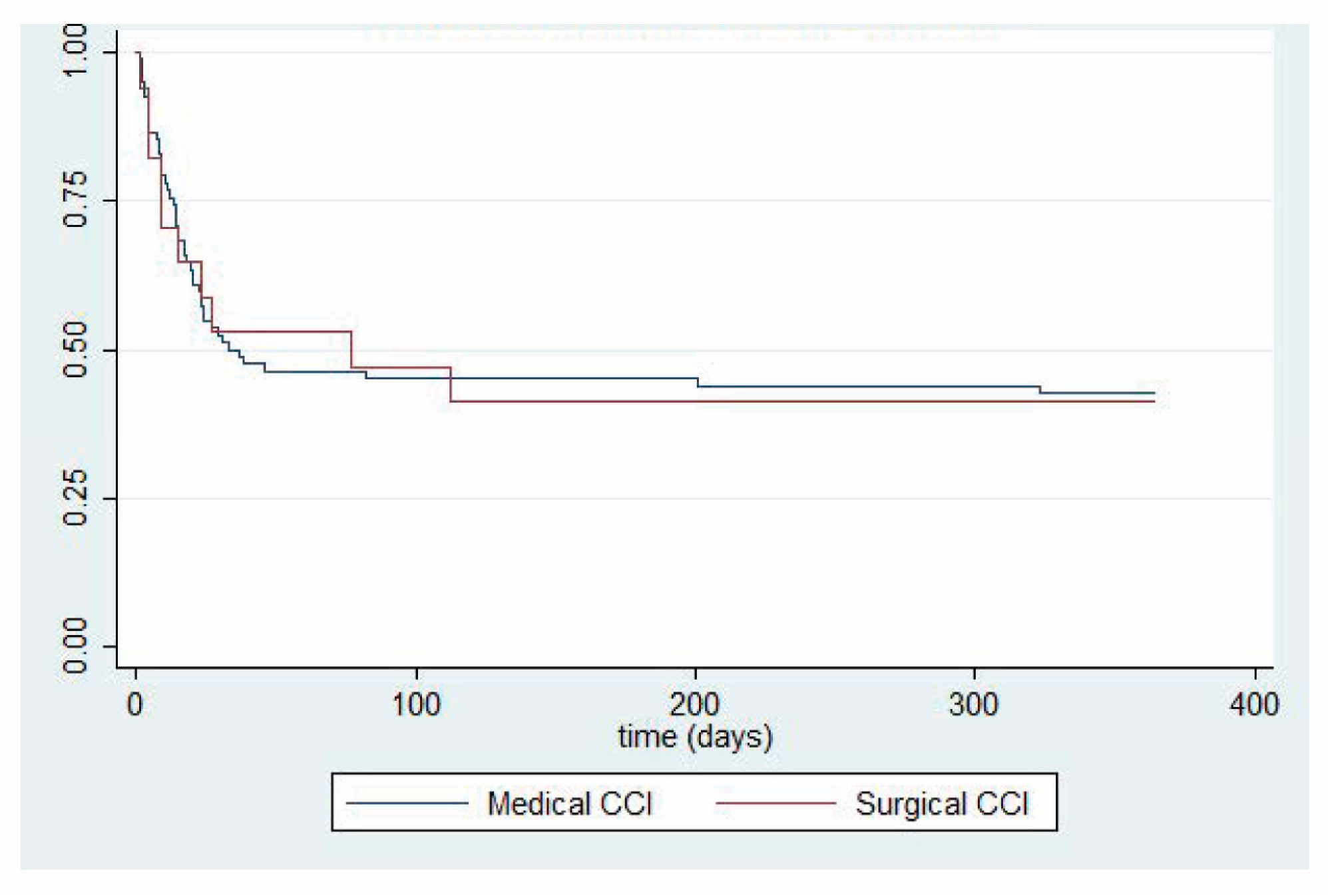The image size is (1328, 896).
Task: Click the 100 tick label on x-axis
Action: [416, 704]
